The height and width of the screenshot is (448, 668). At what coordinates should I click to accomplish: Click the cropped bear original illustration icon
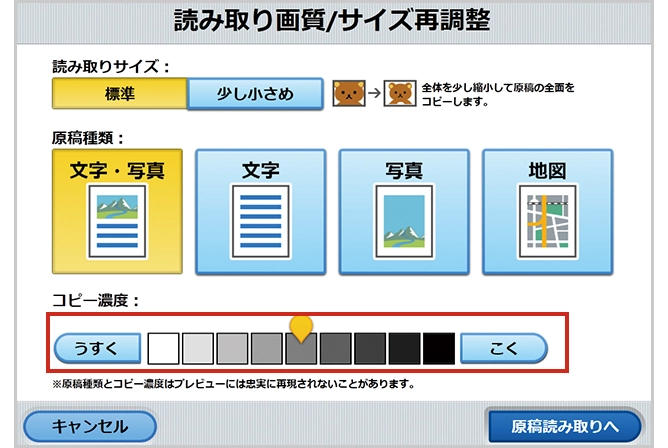349,93
